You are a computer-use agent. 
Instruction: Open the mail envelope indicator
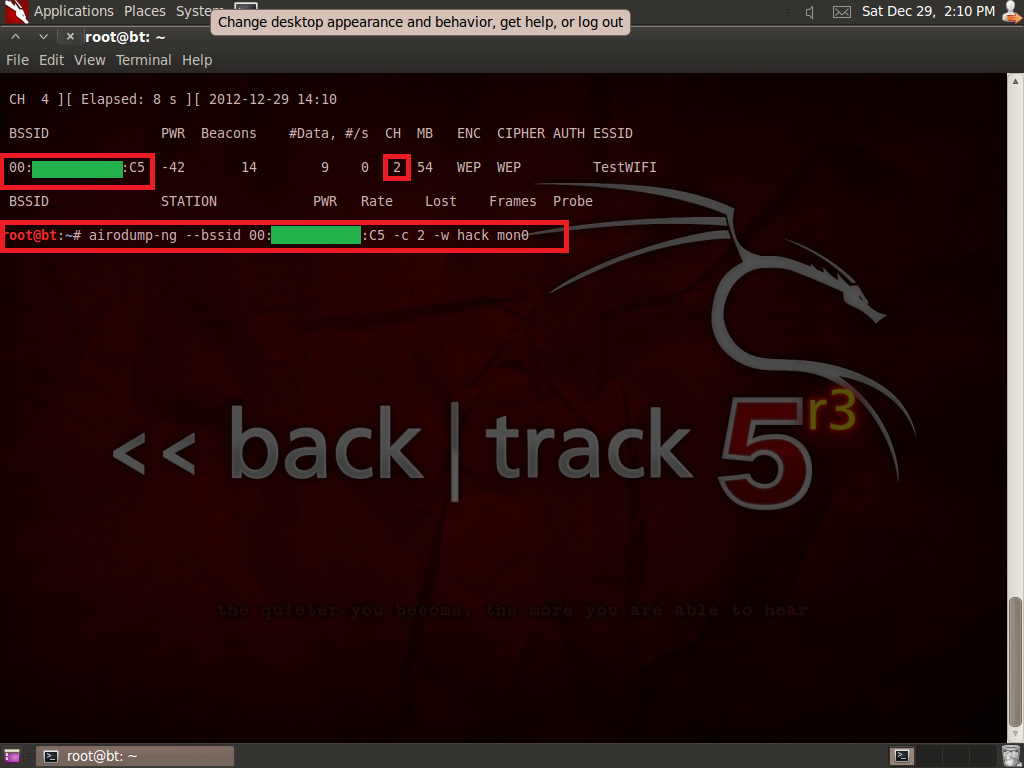tap(842, 12)
